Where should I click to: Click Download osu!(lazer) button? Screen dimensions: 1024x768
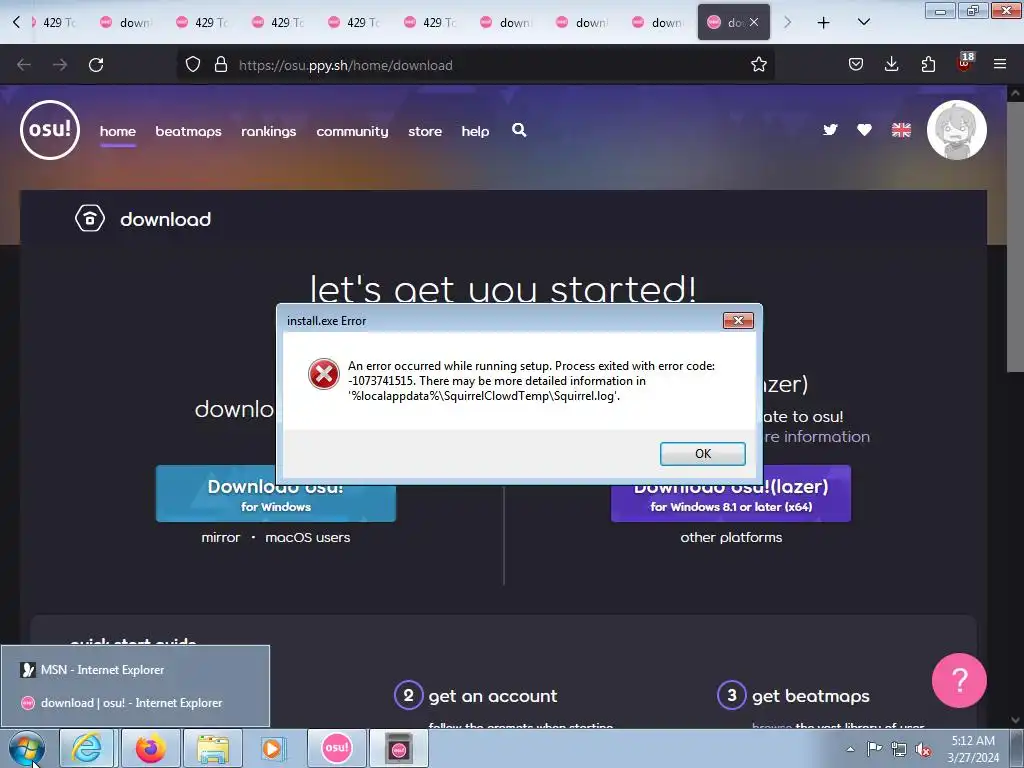click(731, 494)
